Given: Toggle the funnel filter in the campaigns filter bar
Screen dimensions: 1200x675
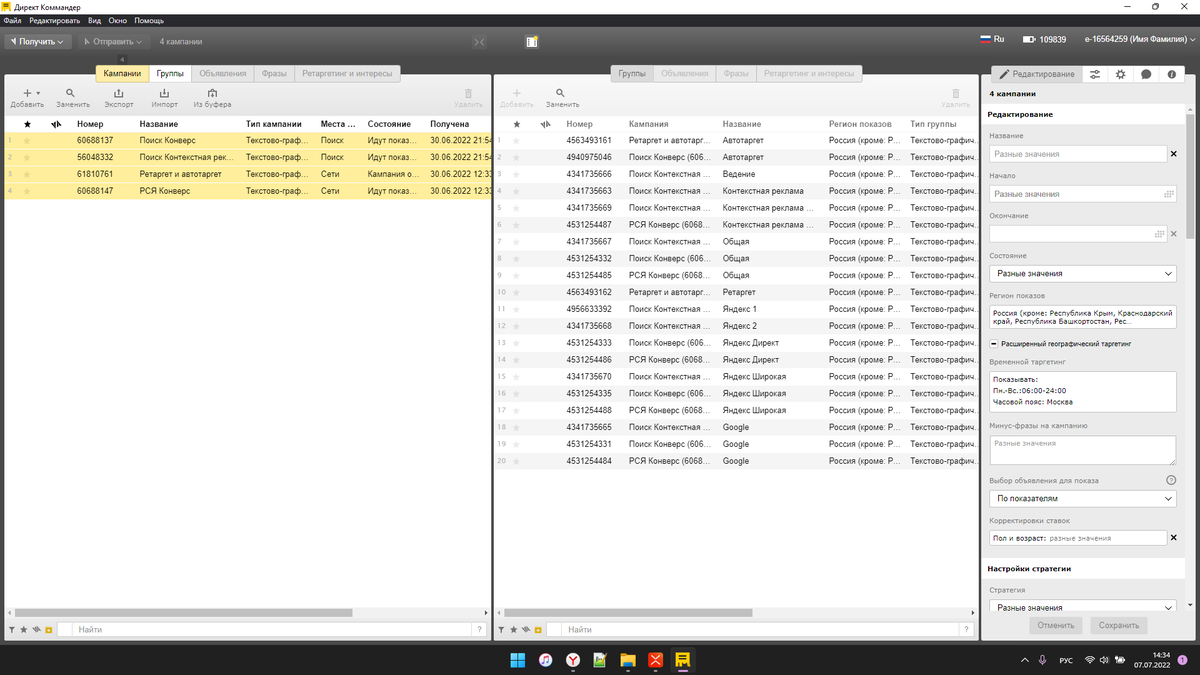Looking at the screenshot, I should (x=11, y=630).
